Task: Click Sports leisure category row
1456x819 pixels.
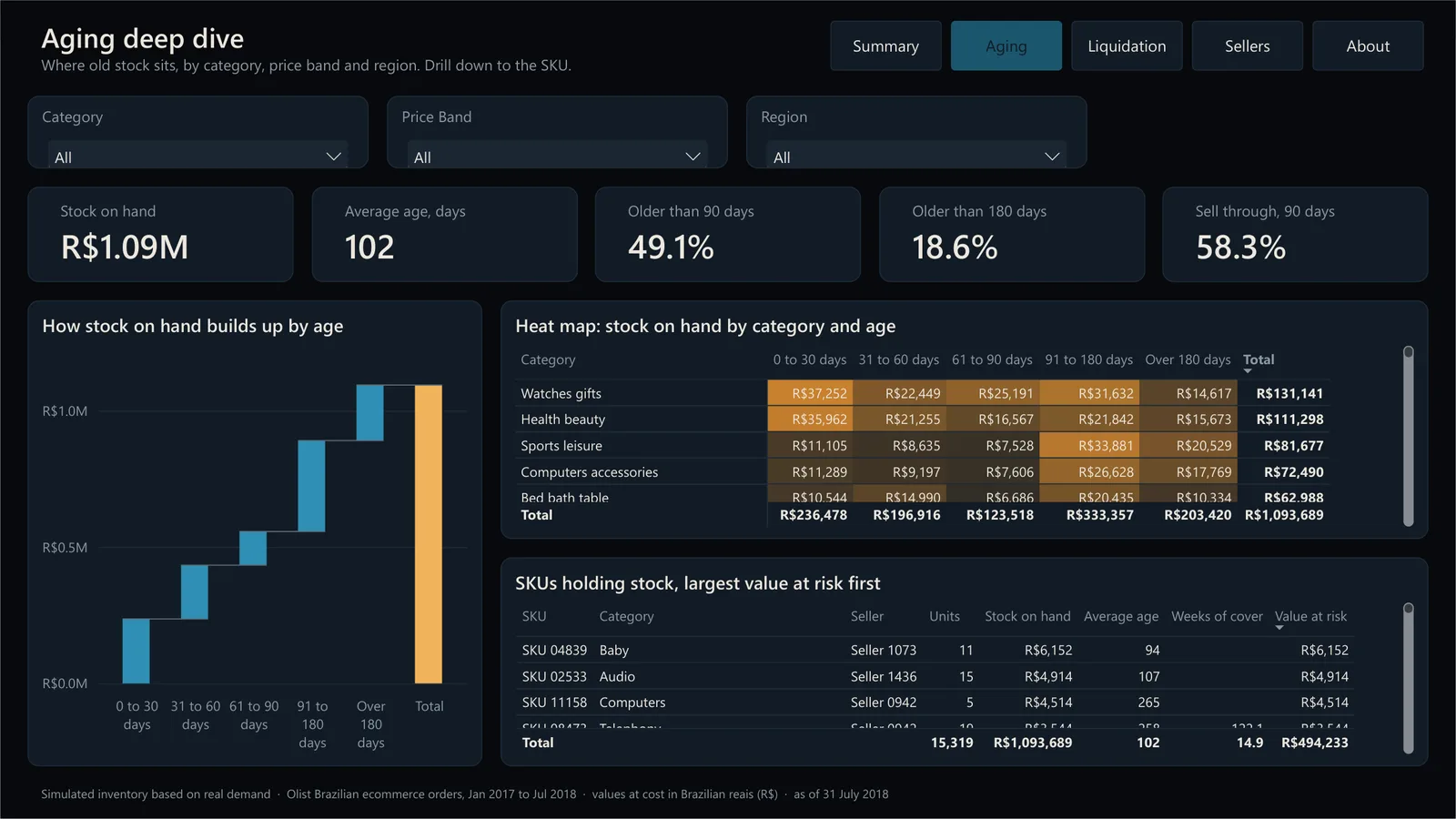Action: (922, 446)
